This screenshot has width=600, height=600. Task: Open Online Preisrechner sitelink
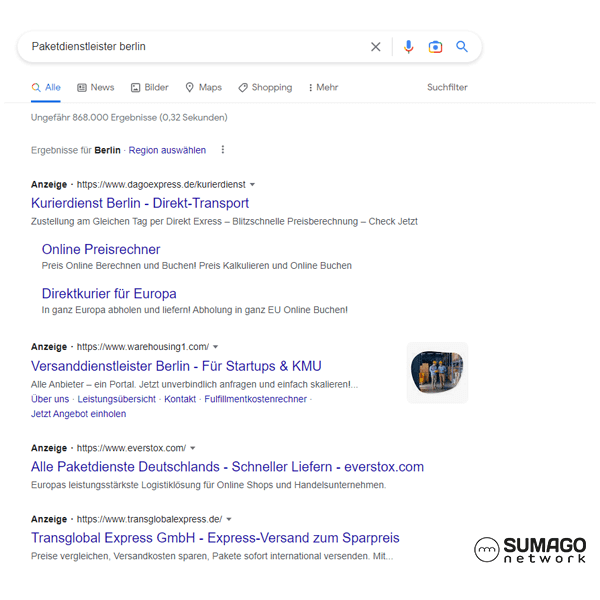click(x=101, y=249)
